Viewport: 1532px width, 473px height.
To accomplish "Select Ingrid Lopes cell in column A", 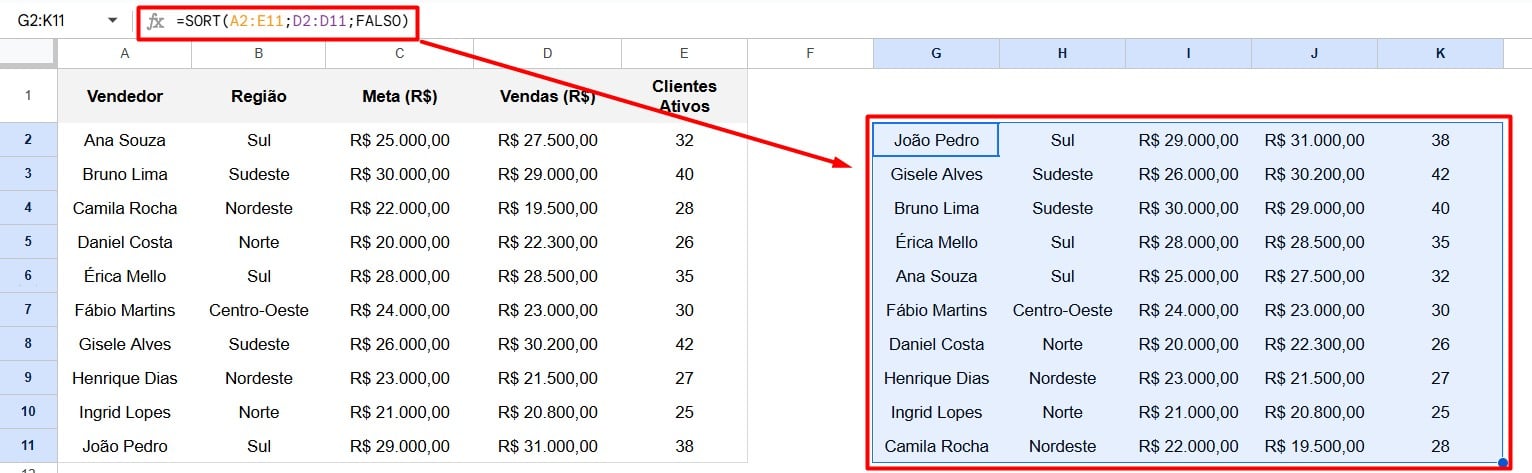I will coord(125,412).
